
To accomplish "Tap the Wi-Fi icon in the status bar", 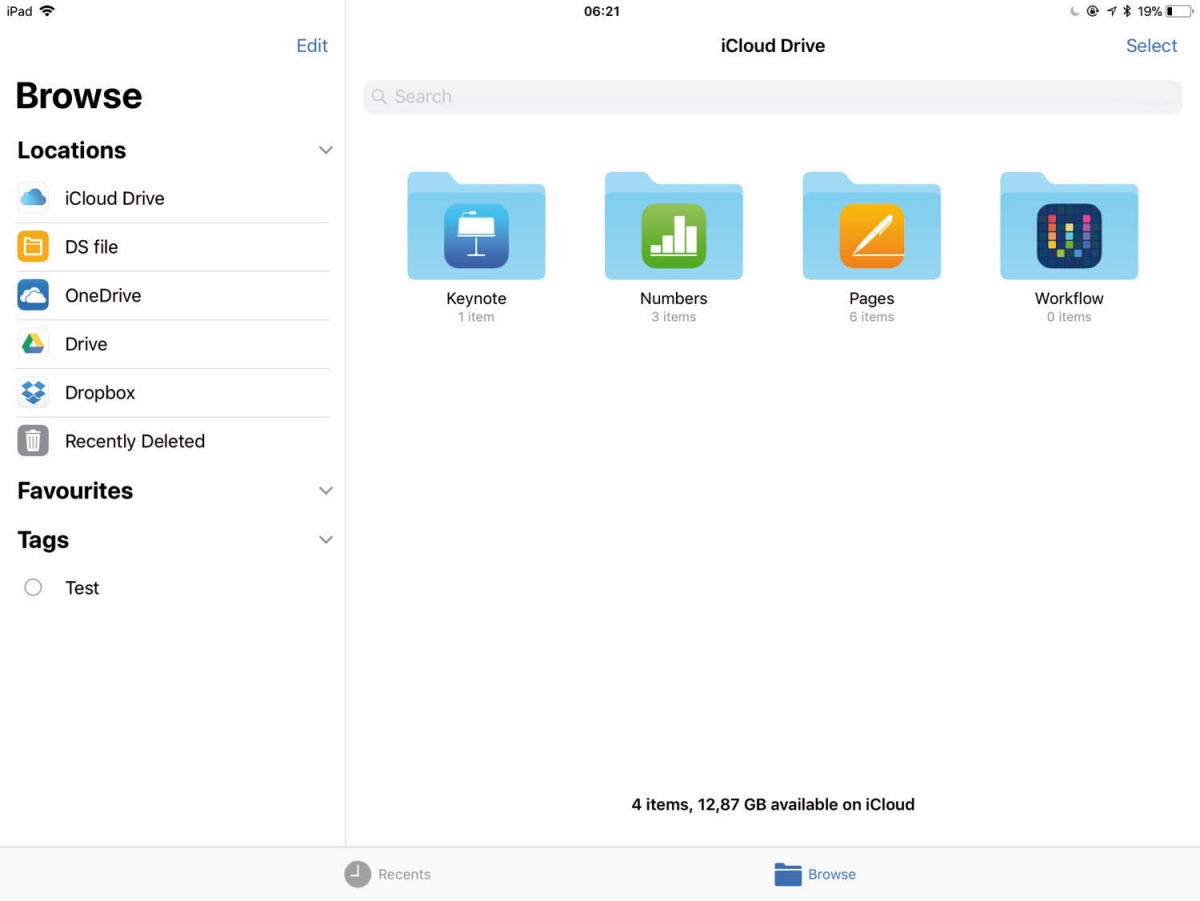I will tap(47, 11).
